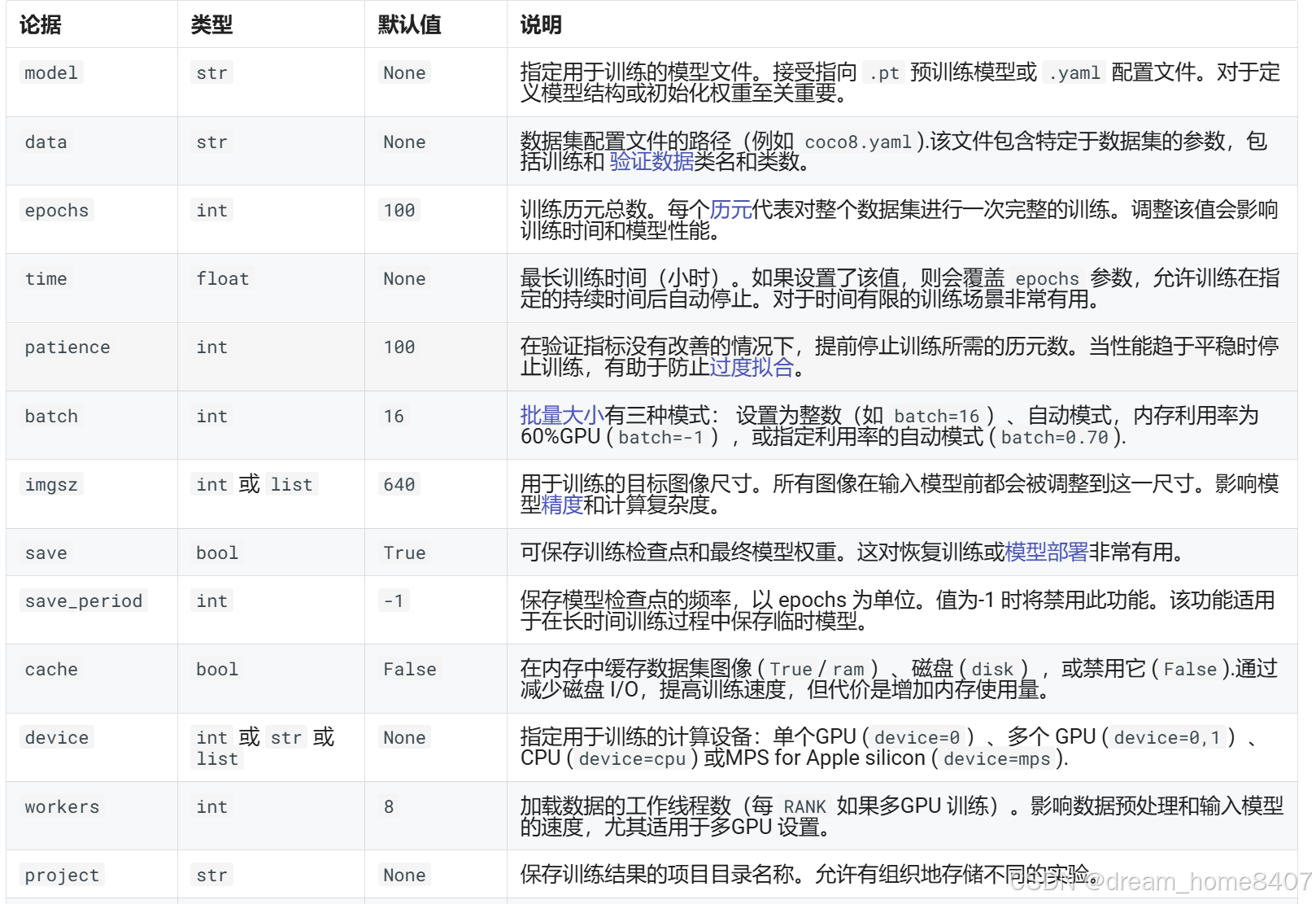Click the disk code in cache description

point(993,670)
